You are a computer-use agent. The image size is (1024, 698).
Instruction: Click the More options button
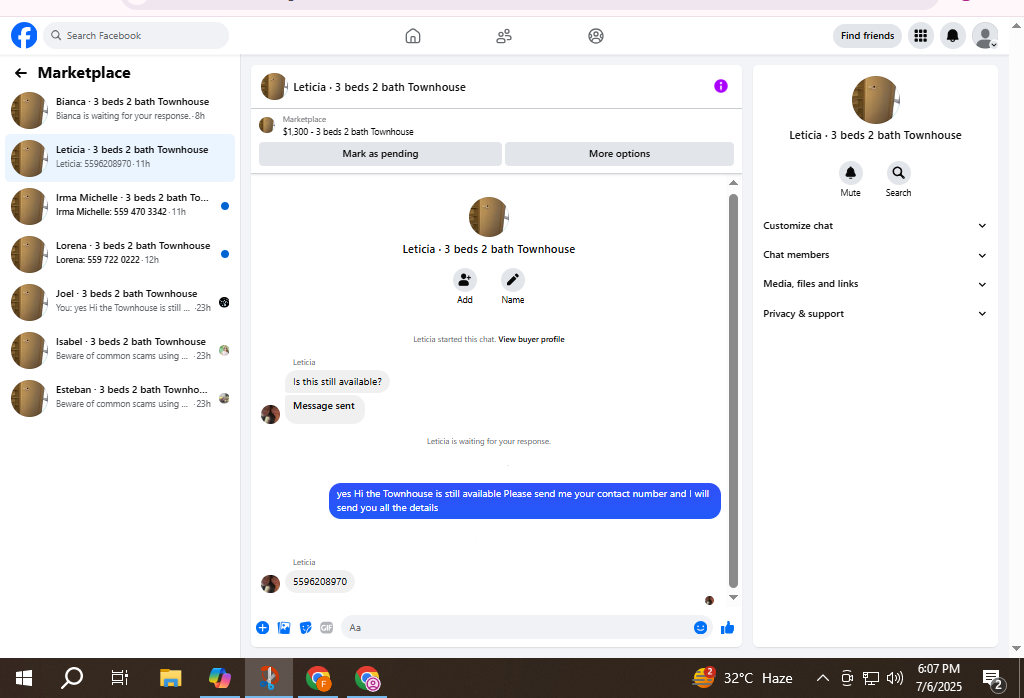point(619,154)
